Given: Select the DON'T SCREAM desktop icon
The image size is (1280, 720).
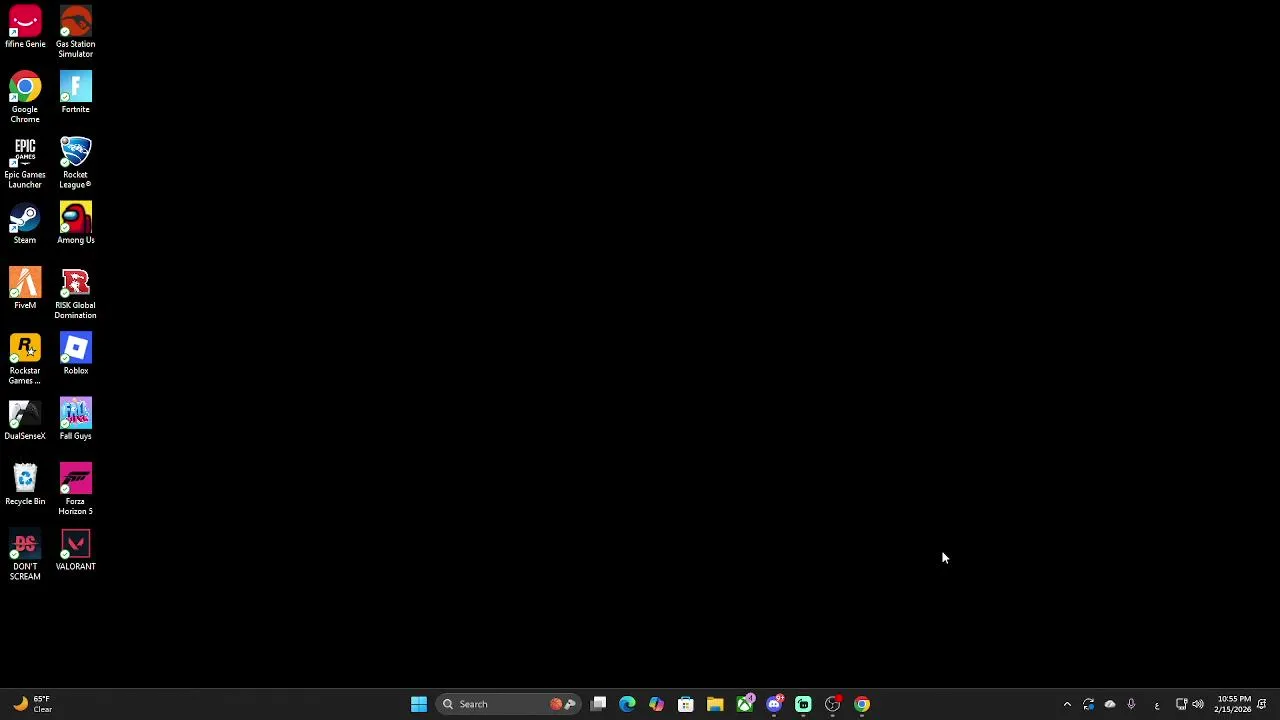Looking at the screenshot, I should 25,554.
